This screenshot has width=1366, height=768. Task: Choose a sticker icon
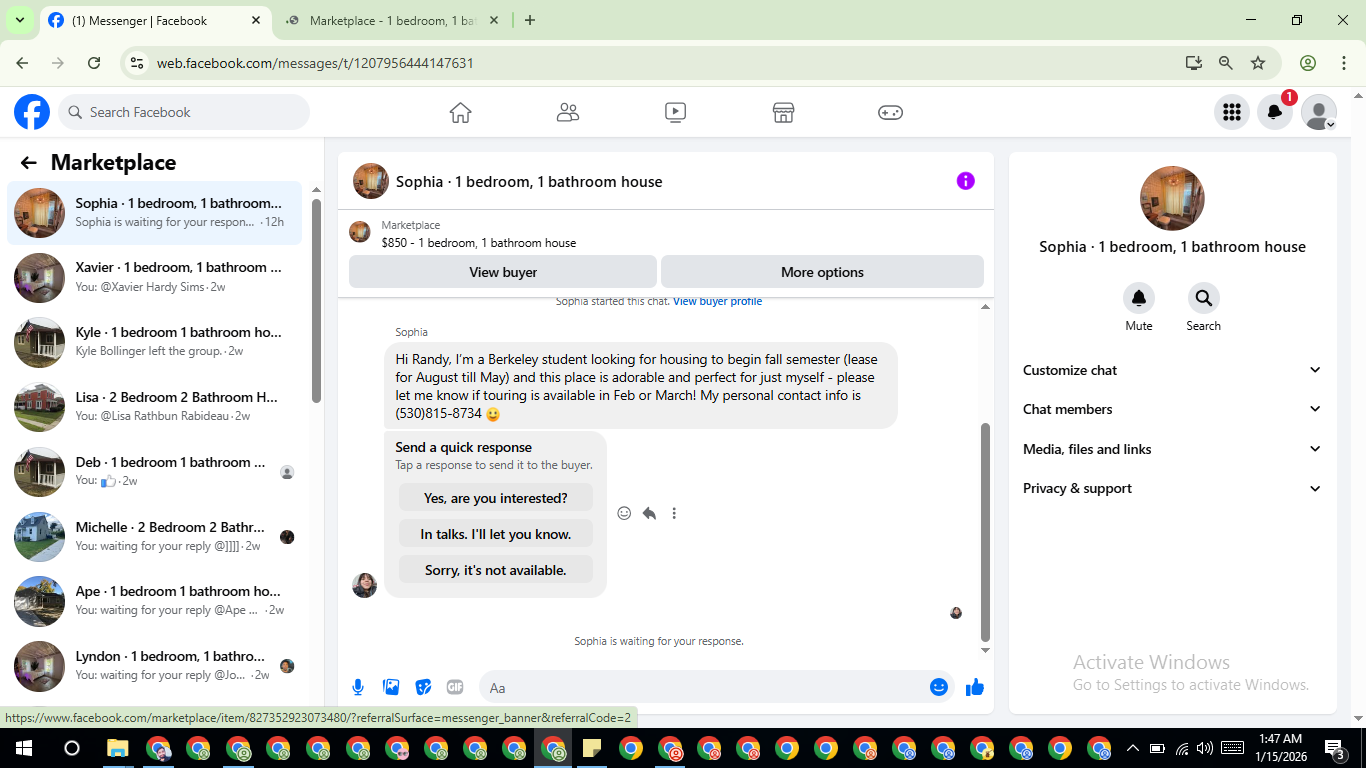(423, 687)
